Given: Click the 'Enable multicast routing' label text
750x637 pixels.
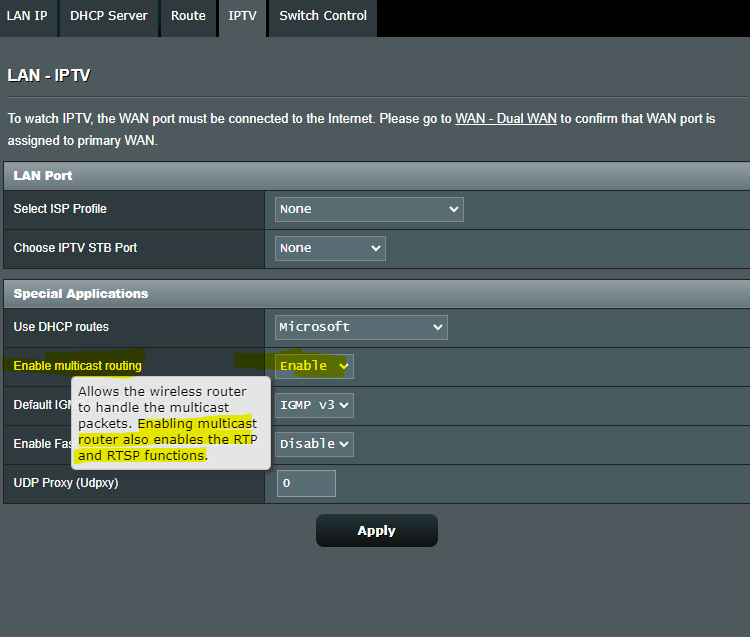Looking at the screenshot, I should click(78, 366).
